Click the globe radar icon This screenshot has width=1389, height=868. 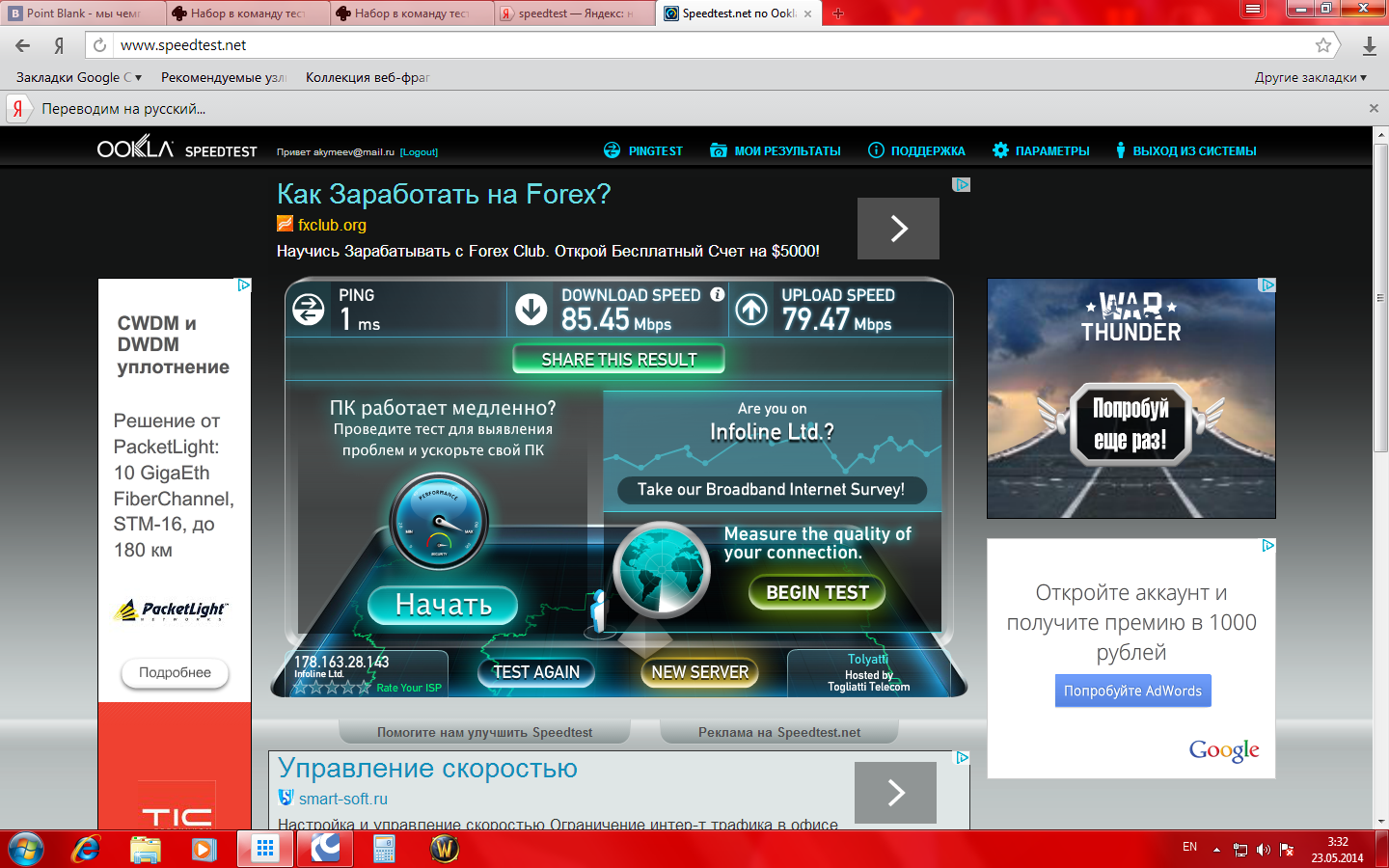(661, 570)
